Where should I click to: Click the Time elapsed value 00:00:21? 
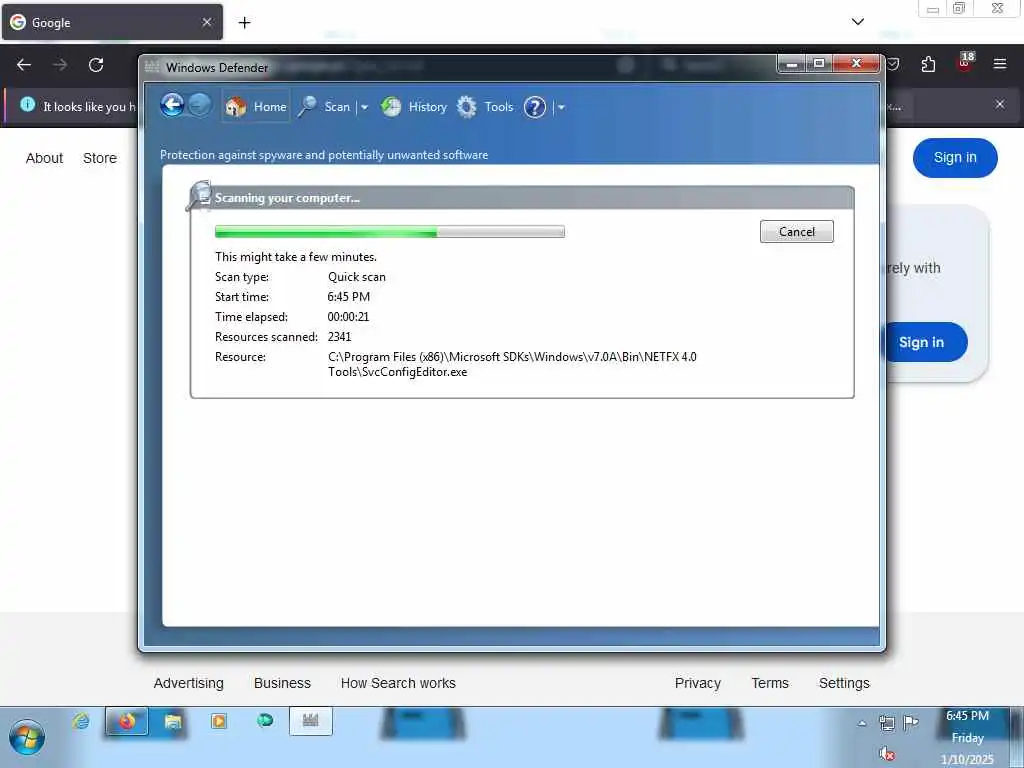348,317
